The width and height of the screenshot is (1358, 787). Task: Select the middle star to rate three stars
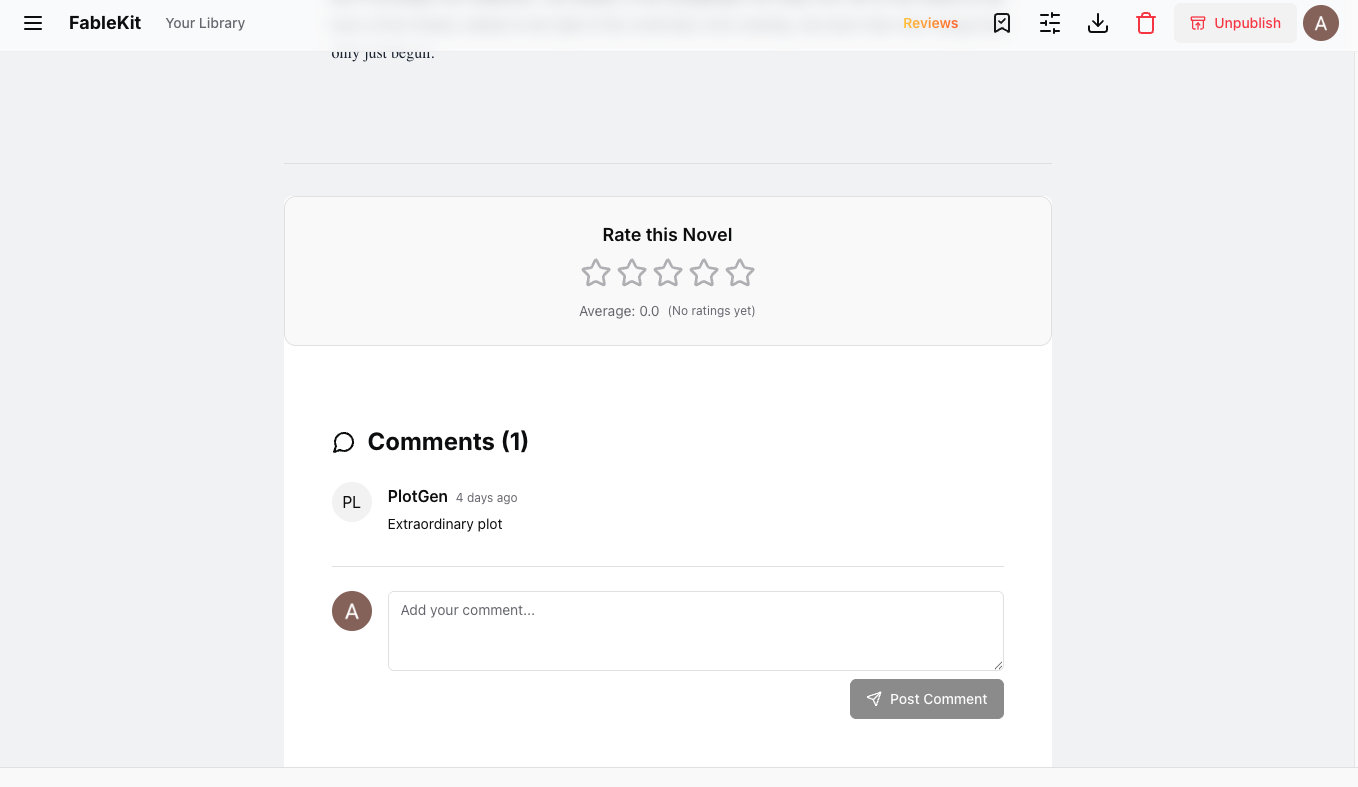click(667, 272)
